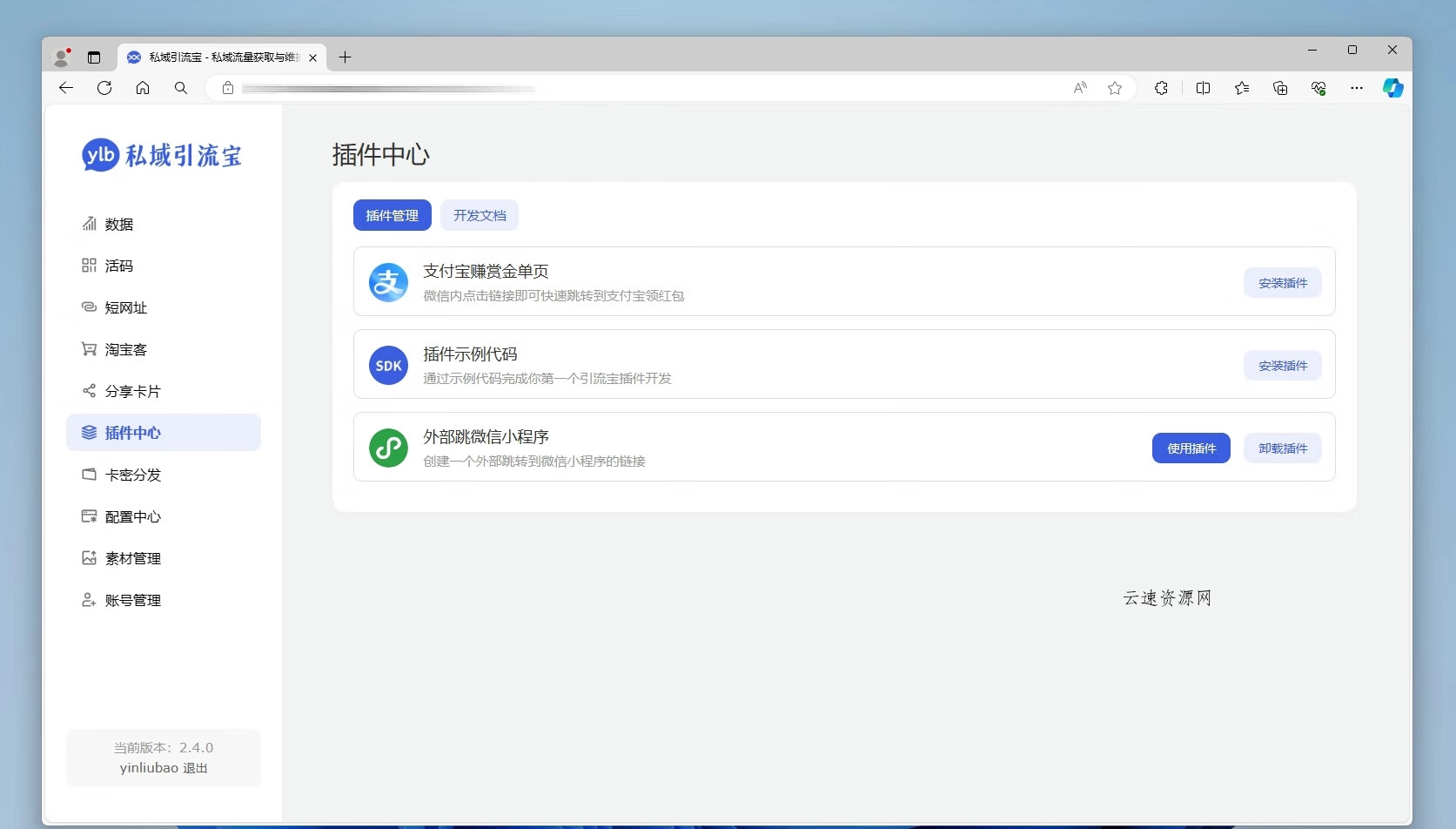Select 淘宝客 in the sidebar
1456x829 pixels.
click(125, 349)
